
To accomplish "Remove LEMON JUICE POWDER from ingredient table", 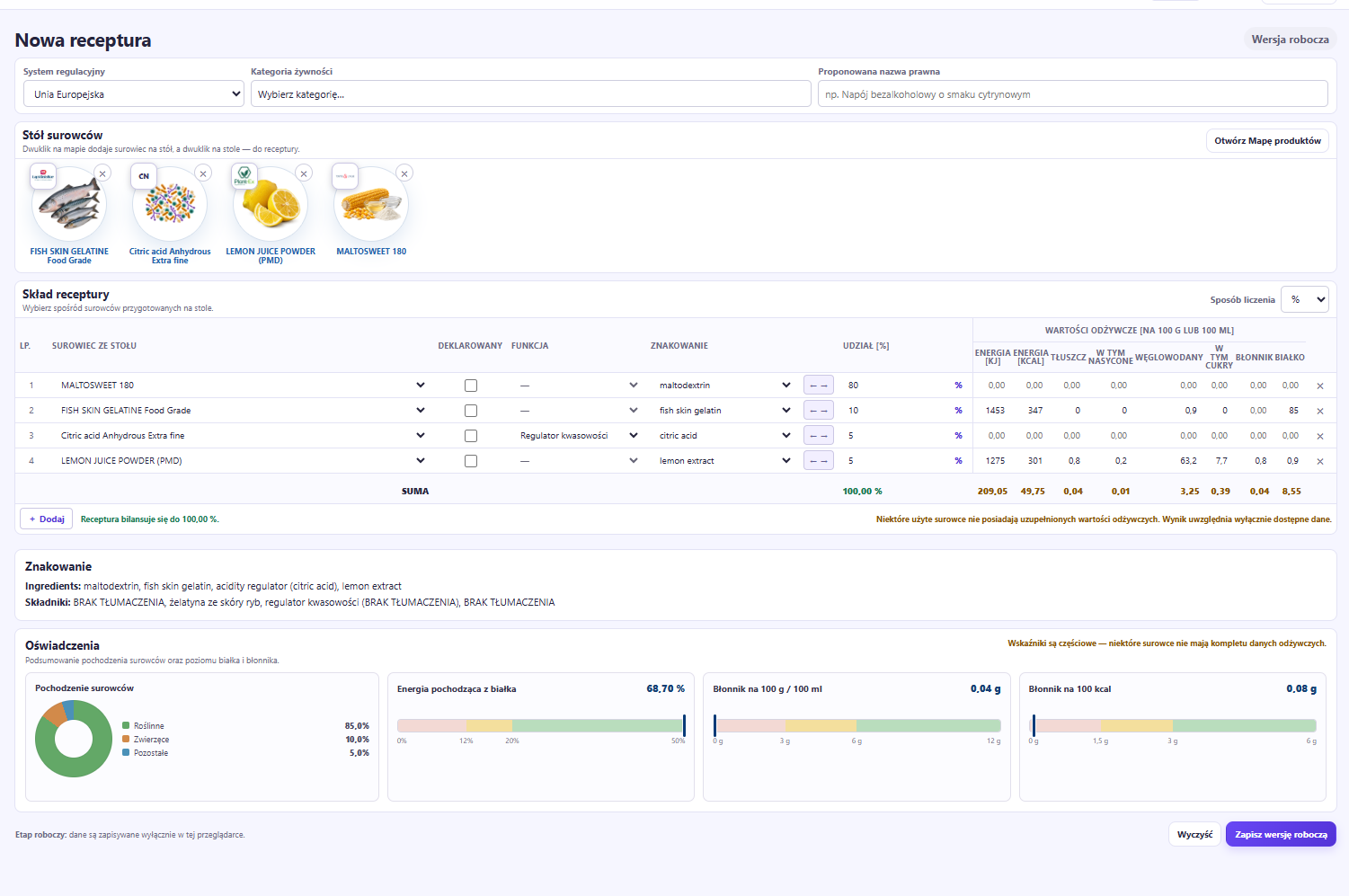I will (x=304, y=173).
